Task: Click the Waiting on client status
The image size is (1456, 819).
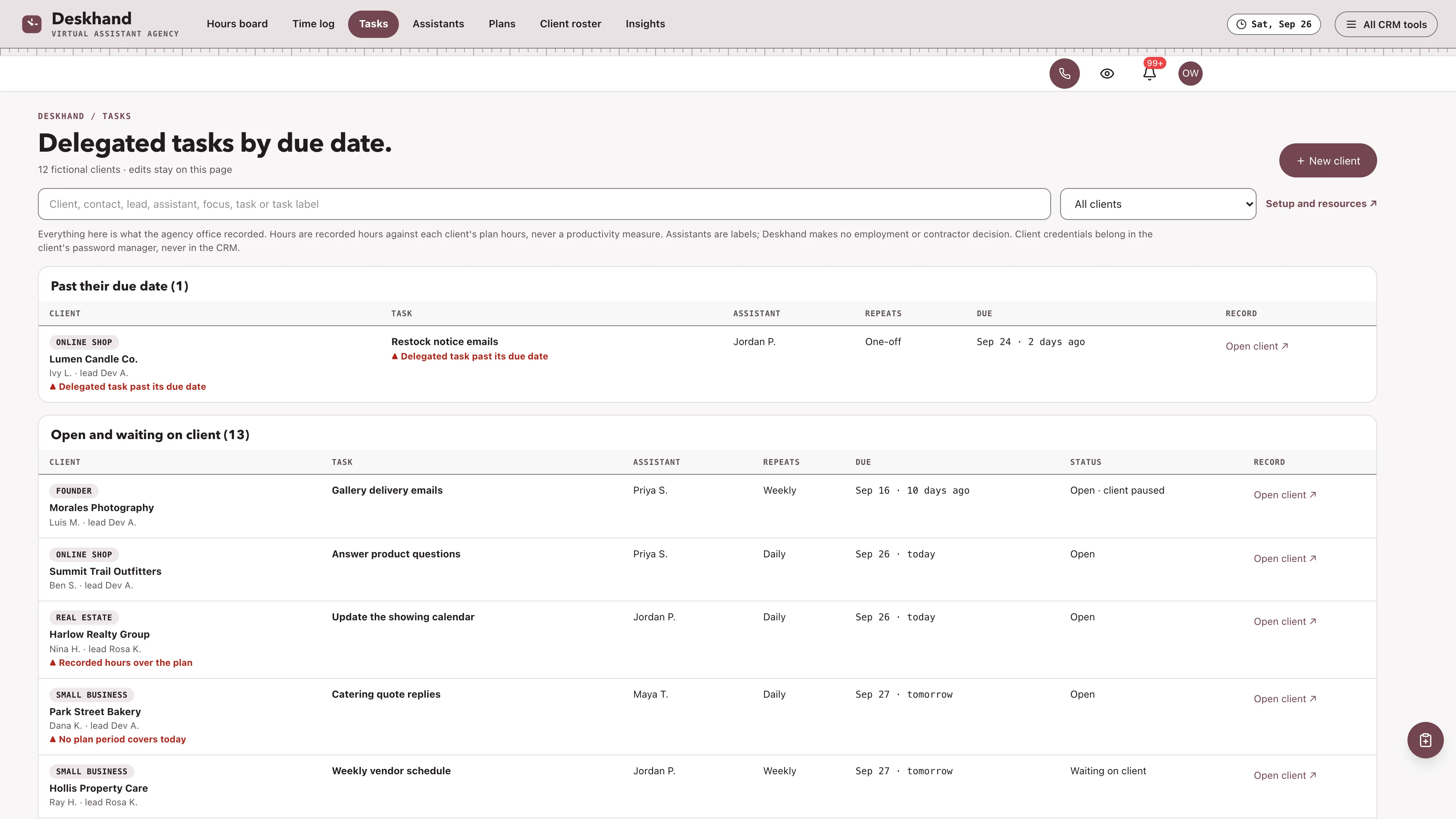Action: pyautogui.click(x=1108, y=771)
